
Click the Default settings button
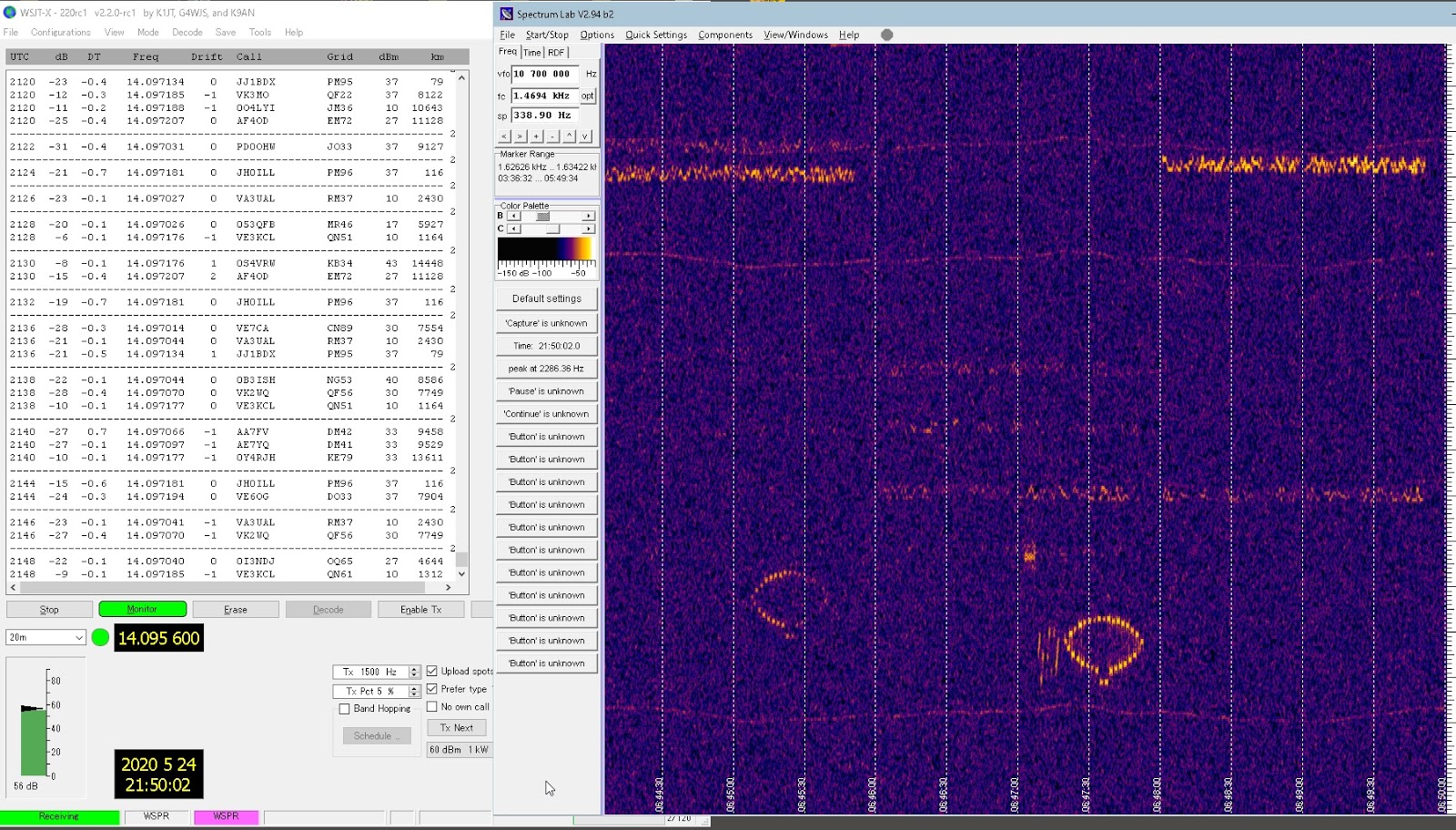tap(547, 299)
